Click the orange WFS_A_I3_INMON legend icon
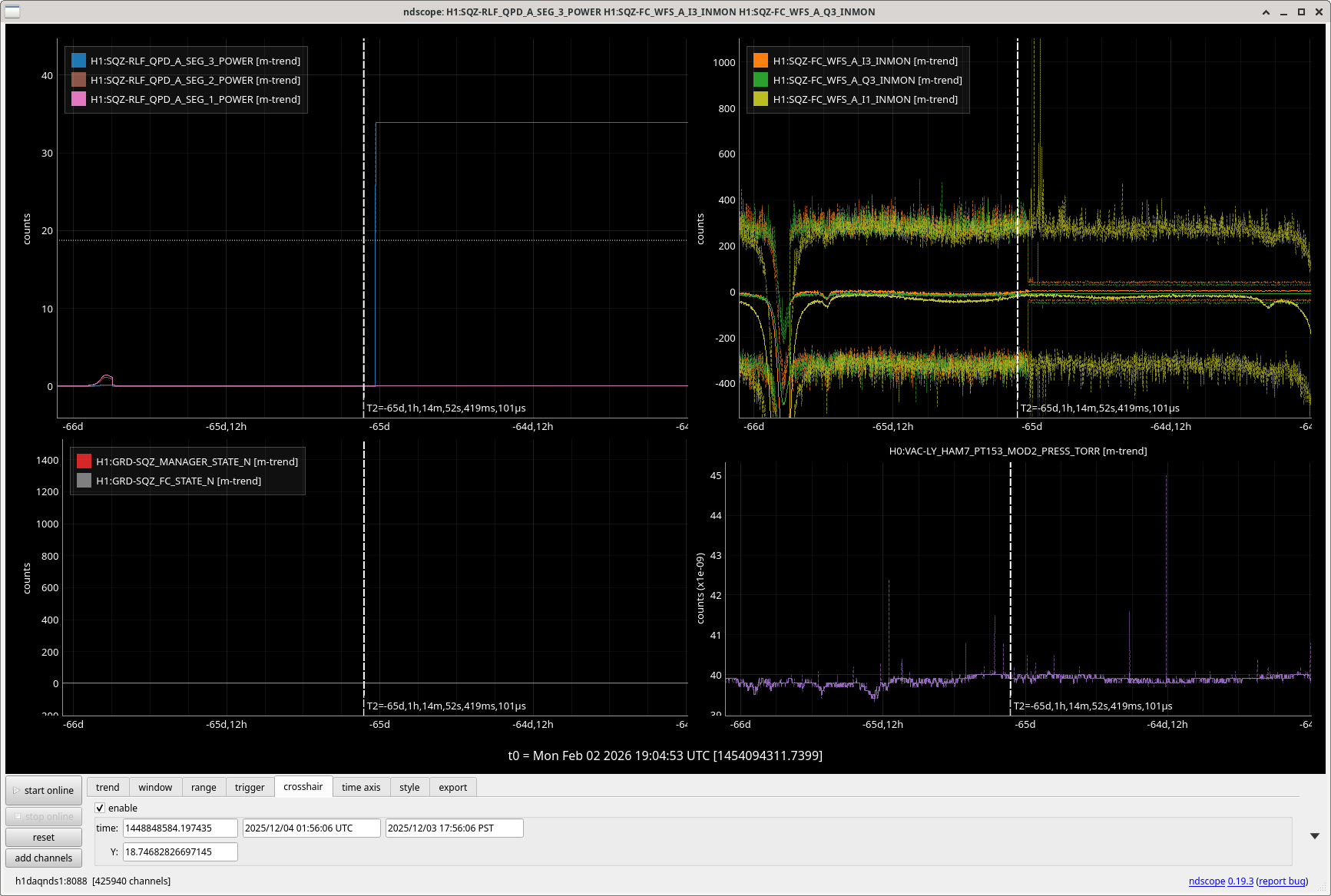Image resolution: width=1331 pixels, height=896 pixels. tap(760, 61)
